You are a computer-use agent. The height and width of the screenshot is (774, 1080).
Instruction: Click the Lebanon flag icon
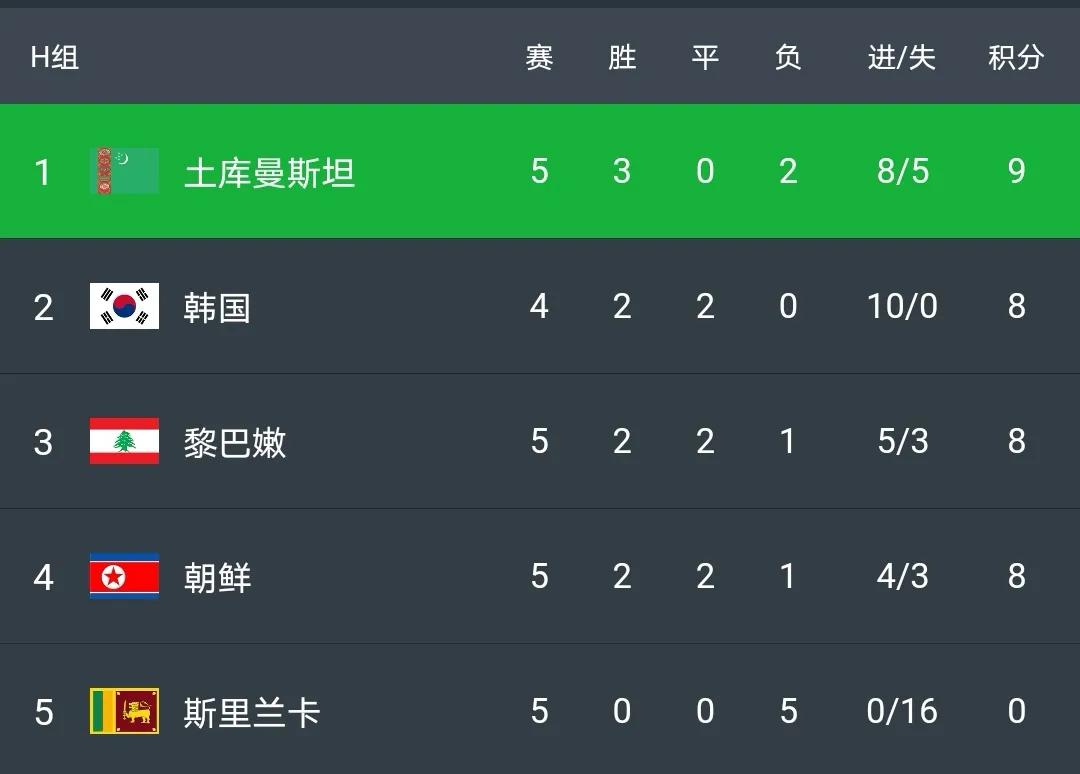124,442
